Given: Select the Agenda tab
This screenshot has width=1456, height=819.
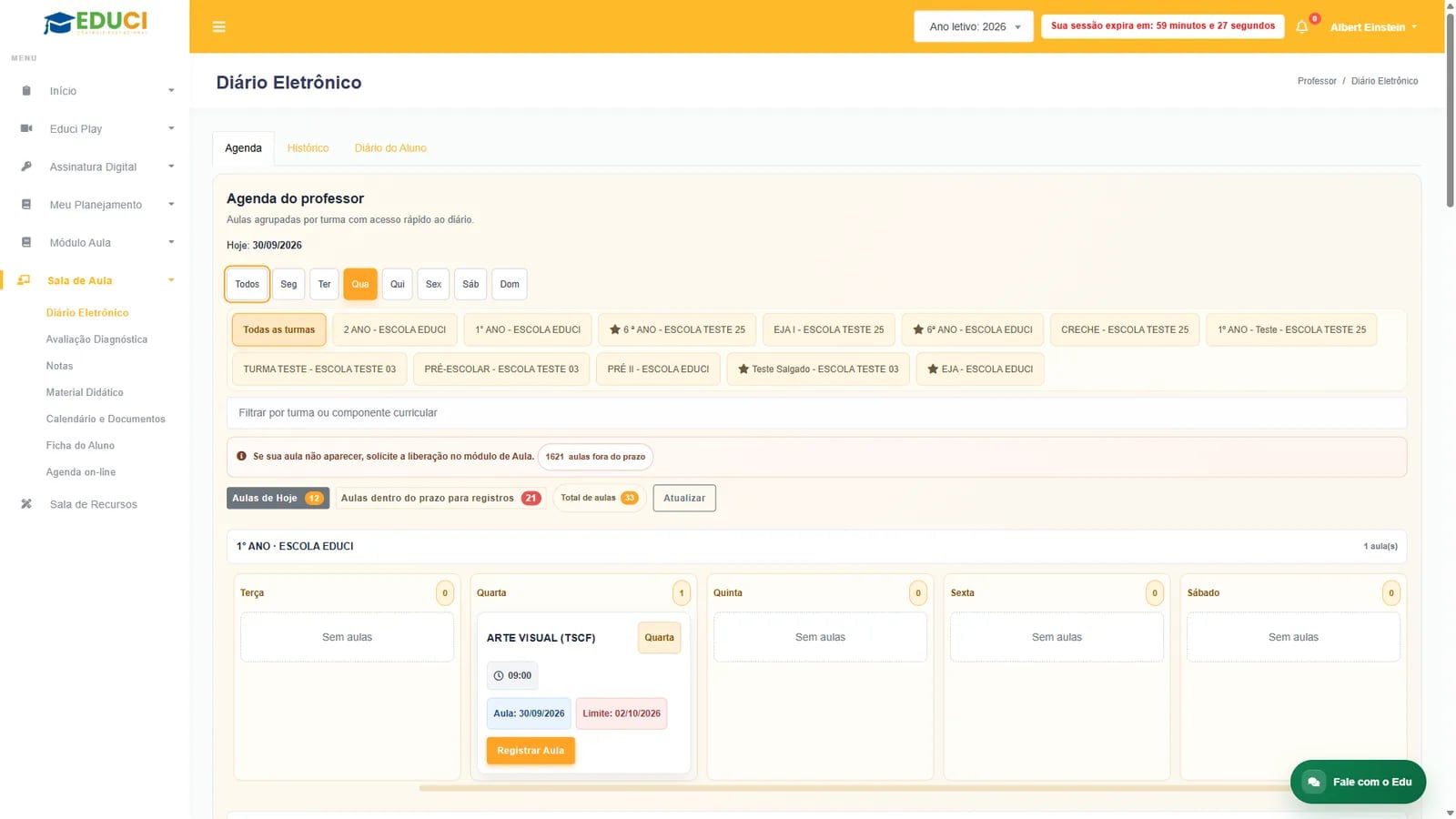Looking at the screenshot, I should [x=243, y=148].
